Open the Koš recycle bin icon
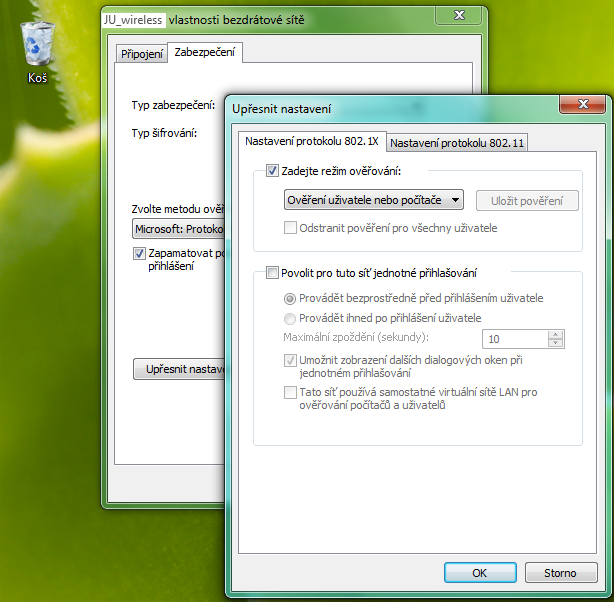 [x=38, y=52]
